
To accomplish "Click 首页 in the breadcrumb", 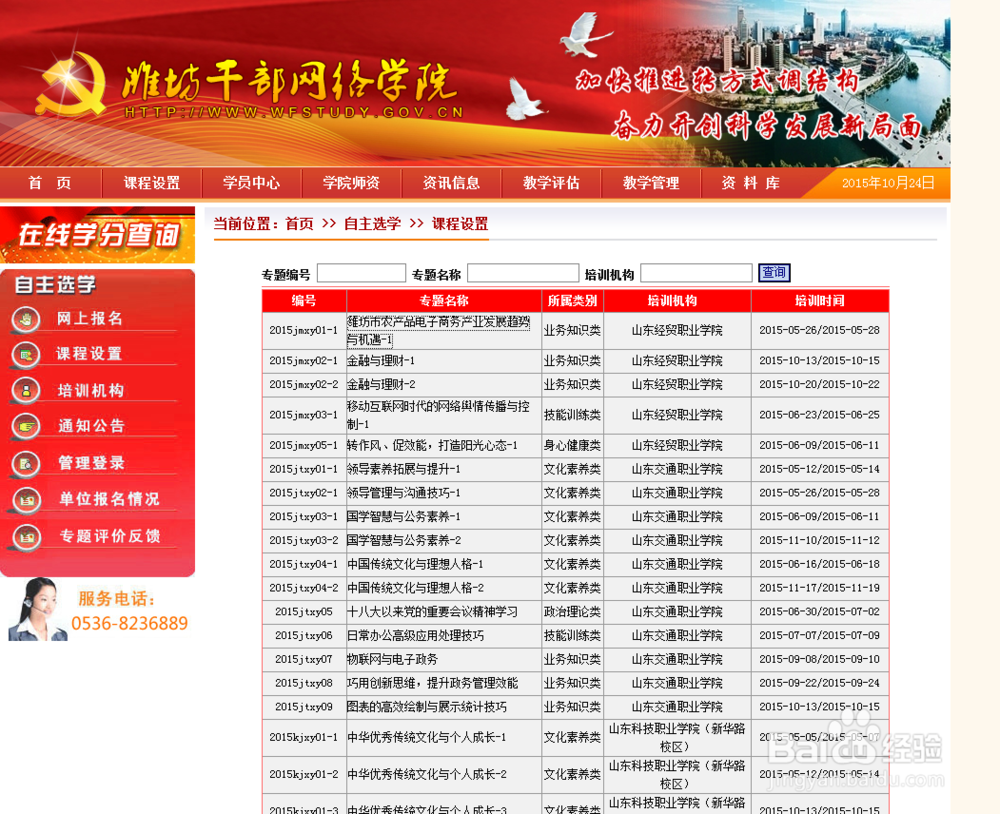I will (x=299, y=224).
